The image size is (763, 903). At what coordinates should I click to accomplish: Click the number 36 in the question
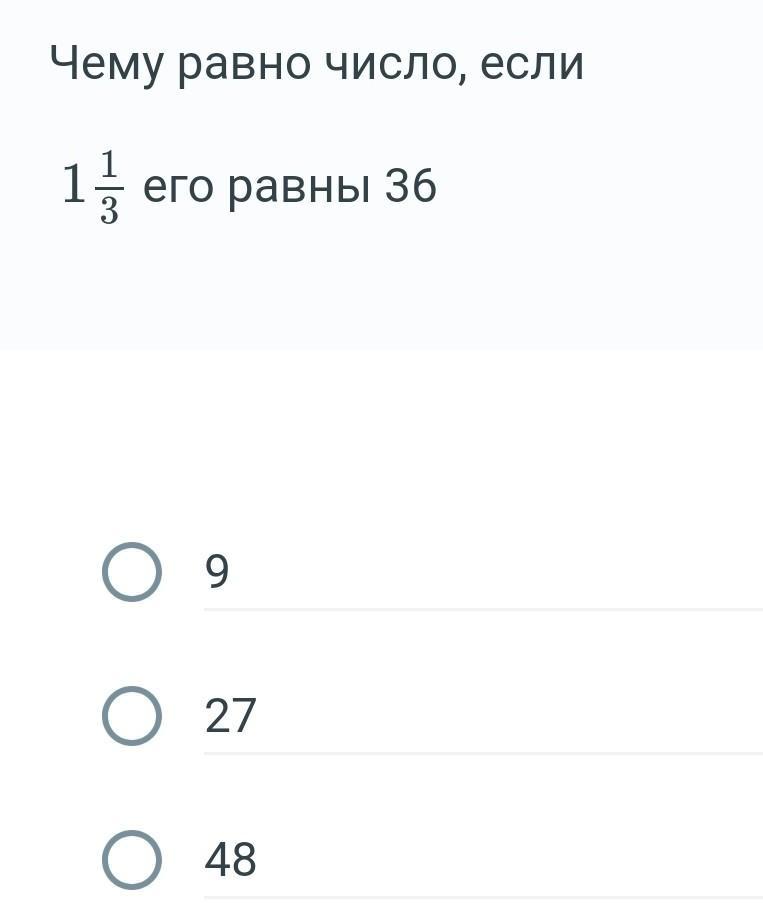(411, 186)
